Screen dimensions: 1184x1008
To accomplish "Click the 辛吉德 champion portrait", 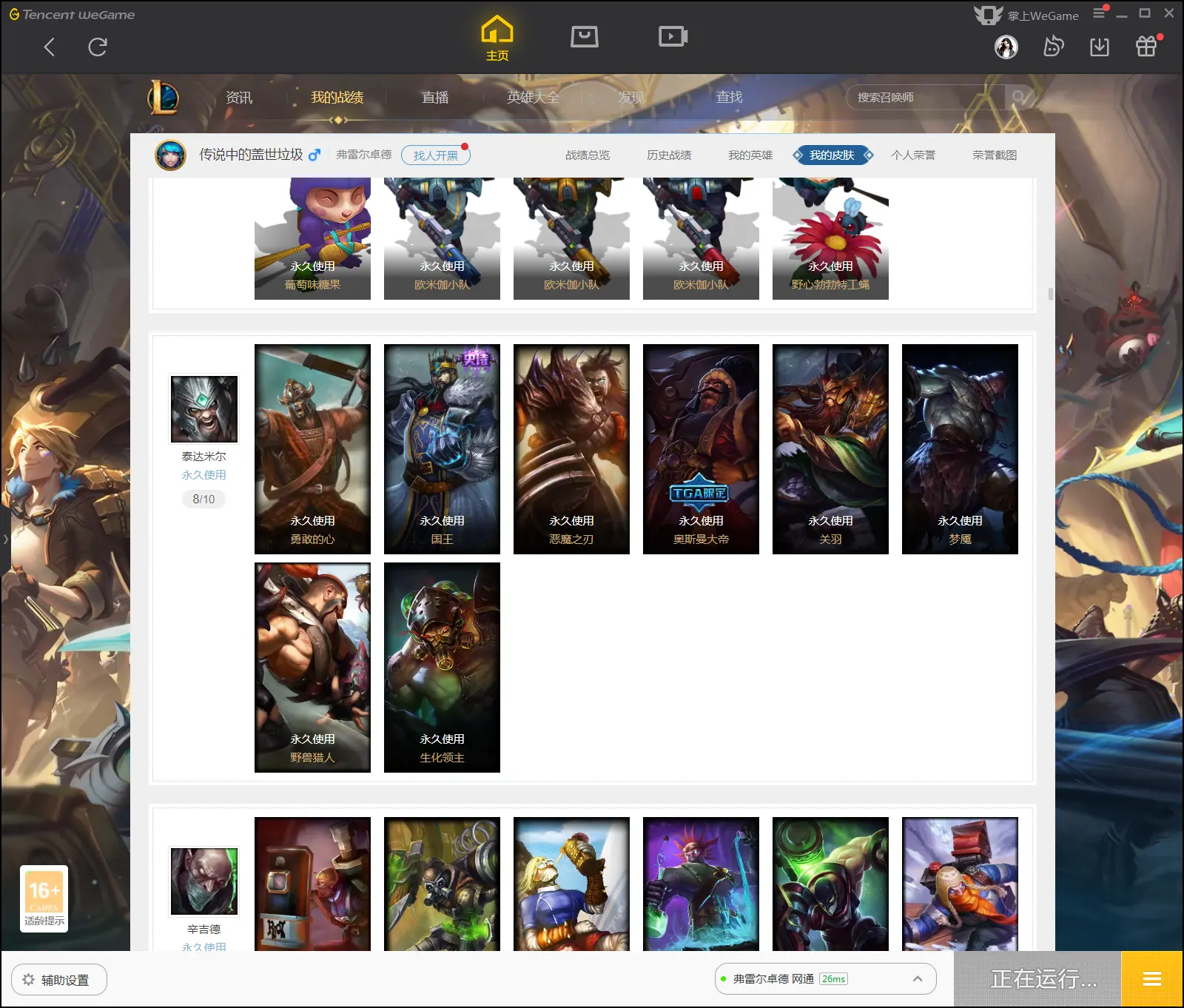I will coord(204,881).
